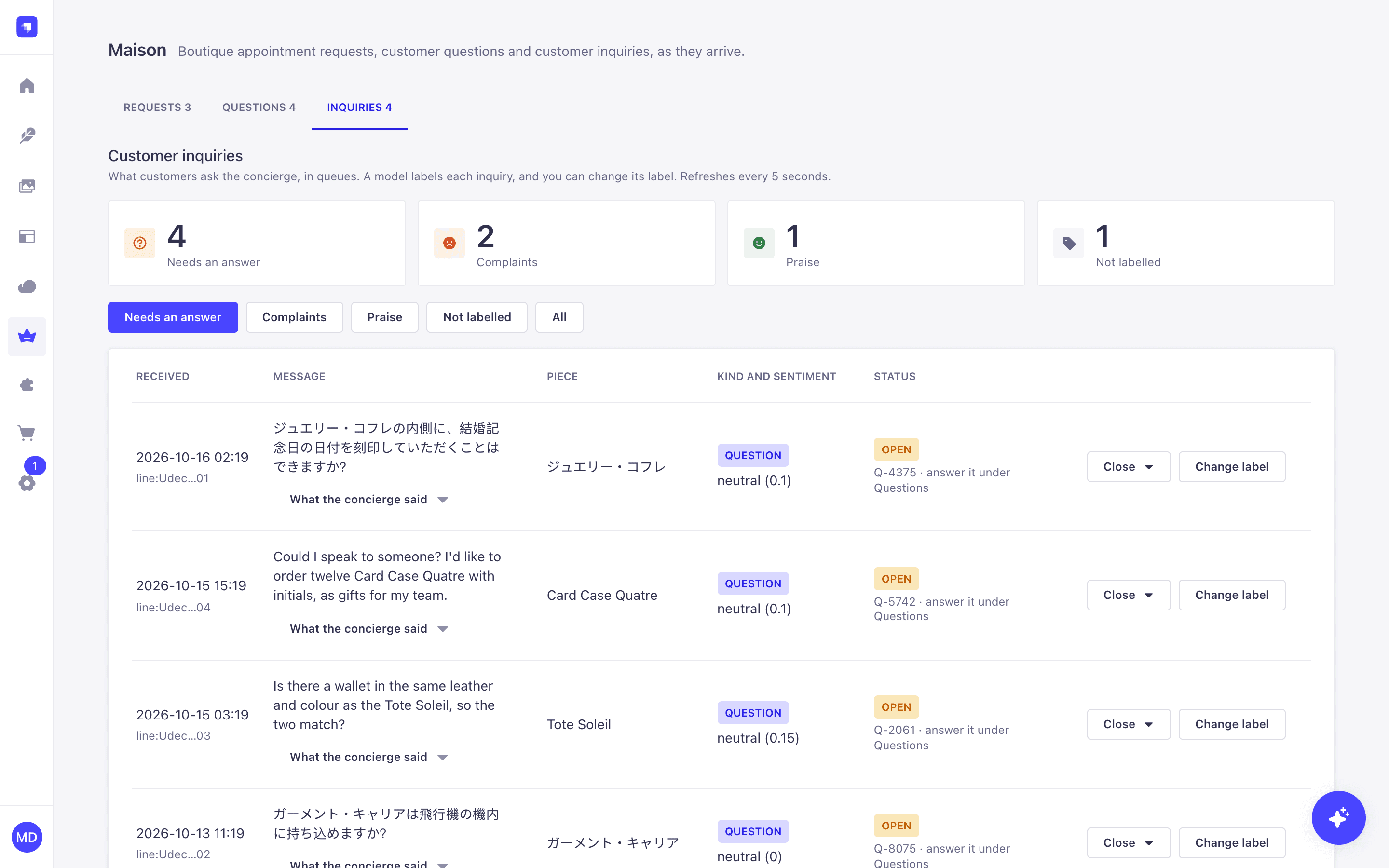Open the image gallery sidebar icon
The width and height of the screenshot is (1389, 868).
(27, 186)
